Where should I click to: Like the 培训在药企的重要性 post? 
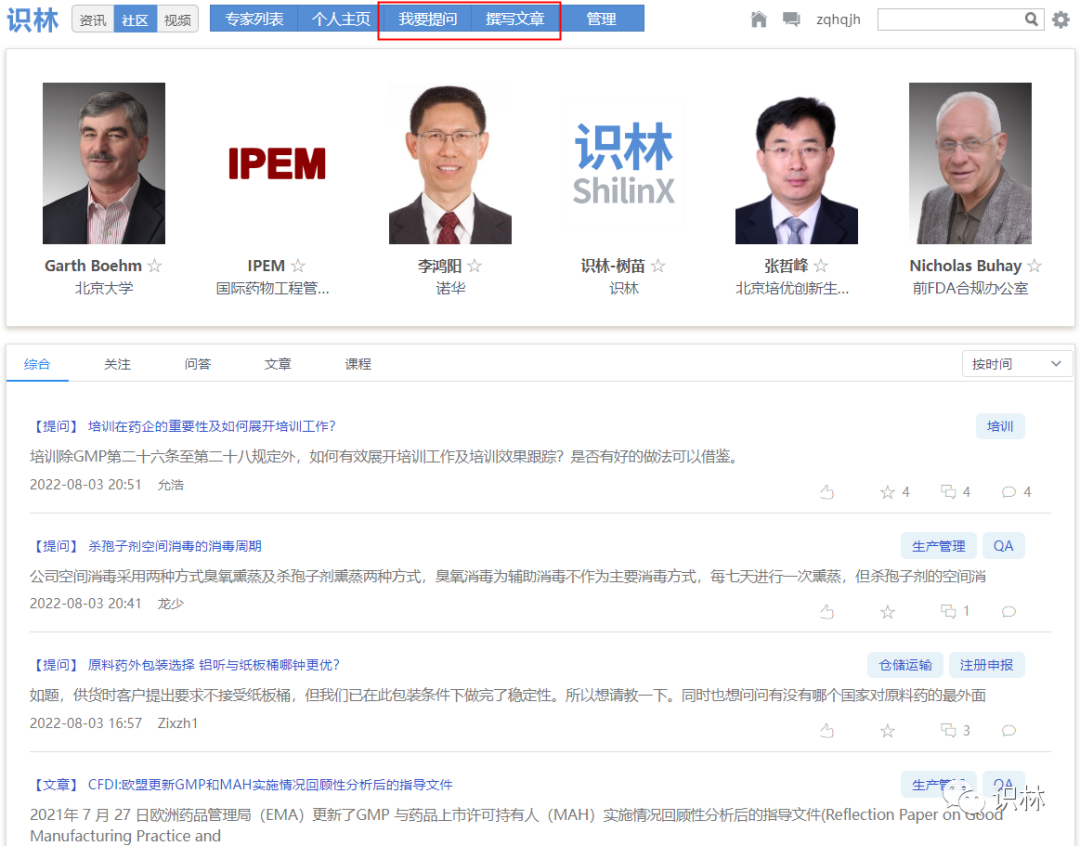(x=827, y=492)
